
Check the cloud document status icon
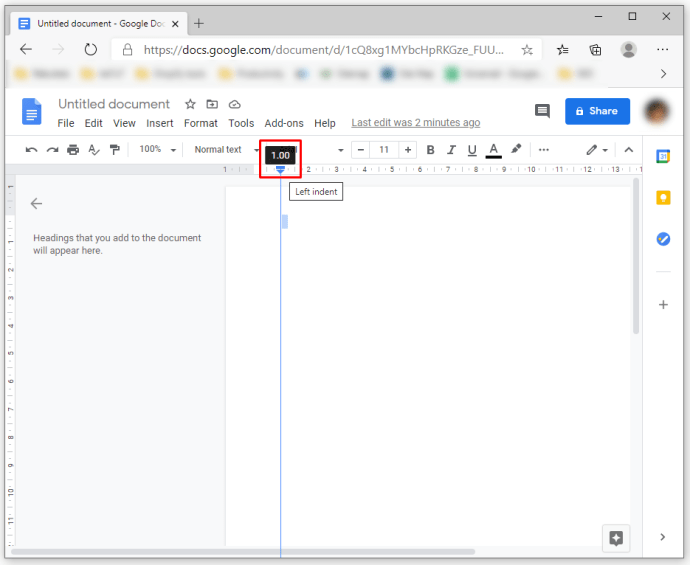(x=235, y=104)
